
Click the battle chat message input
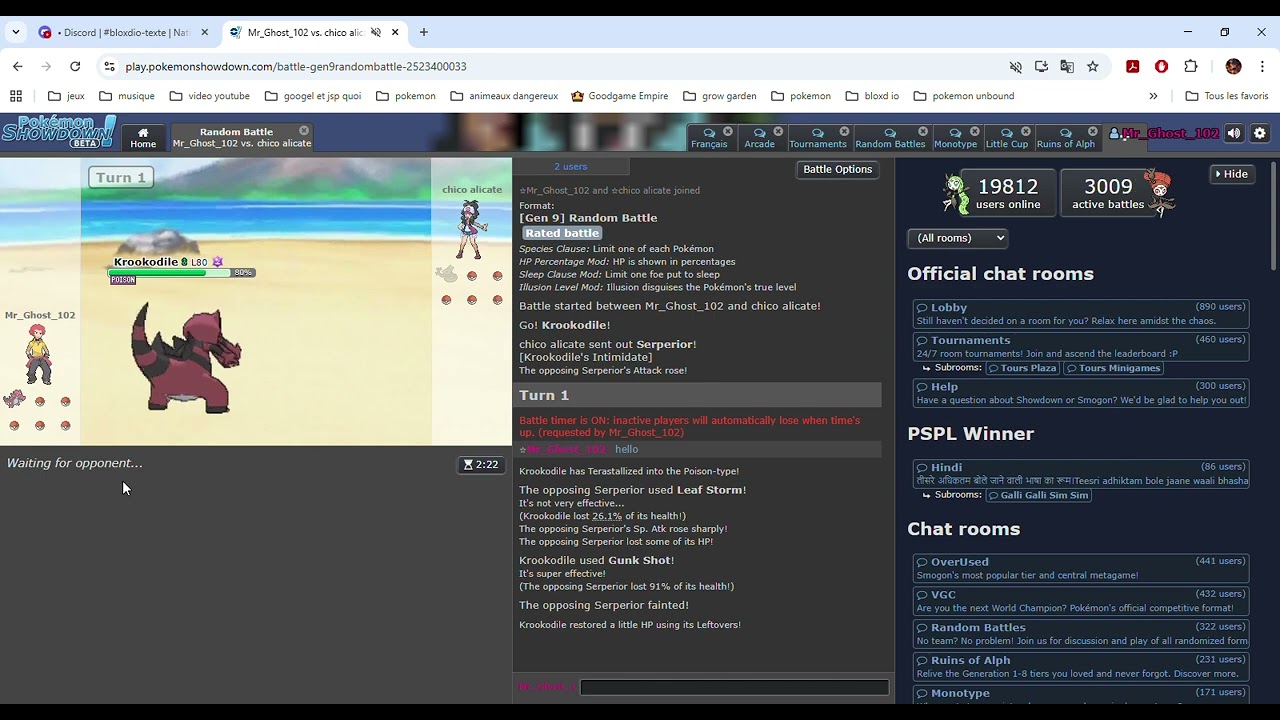point(734,687)
